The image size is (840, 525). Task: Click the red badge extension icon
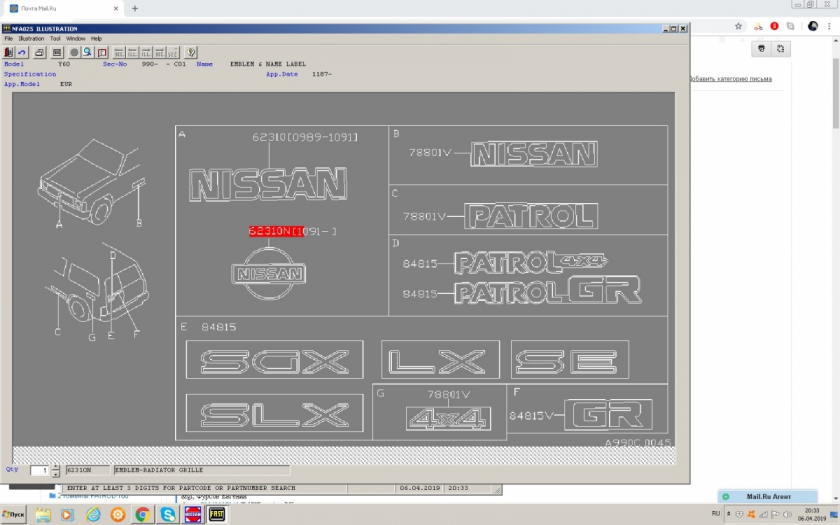coord(774,26)
